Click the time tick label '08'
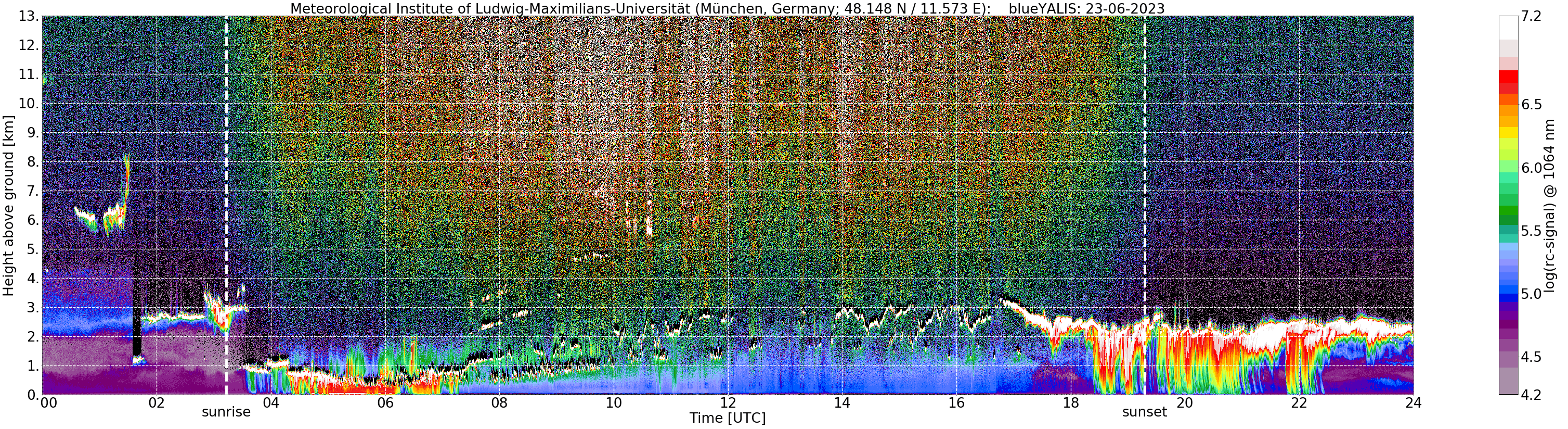This screenshot has height=429, width=1568. click(499, 403)
